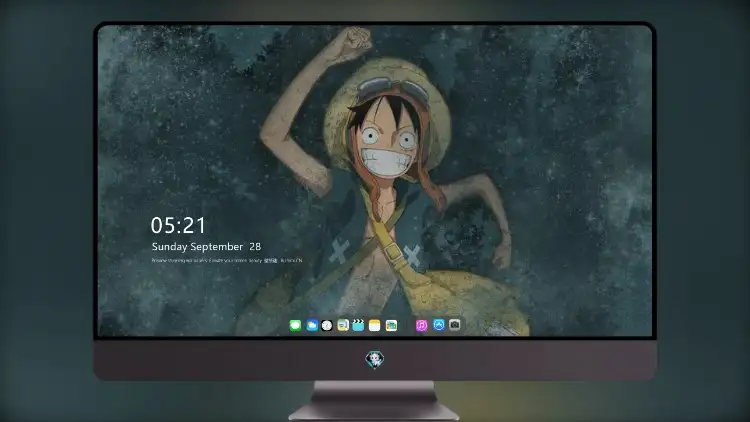Open the blue App Store in the dock
The image size is (750, 422).
coord(439,325)
